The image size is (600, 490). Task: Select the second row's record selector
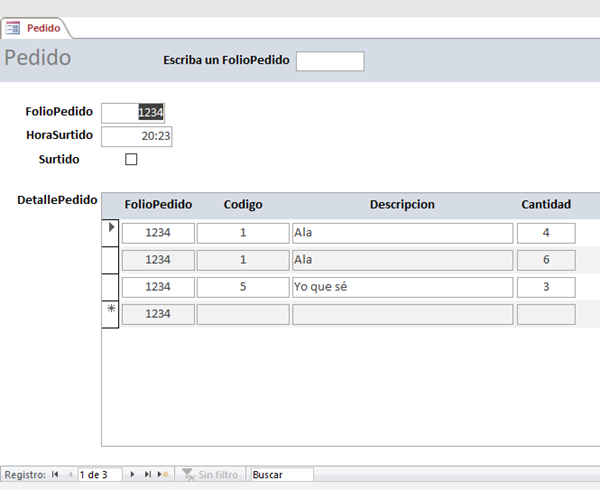coord(111,259)
